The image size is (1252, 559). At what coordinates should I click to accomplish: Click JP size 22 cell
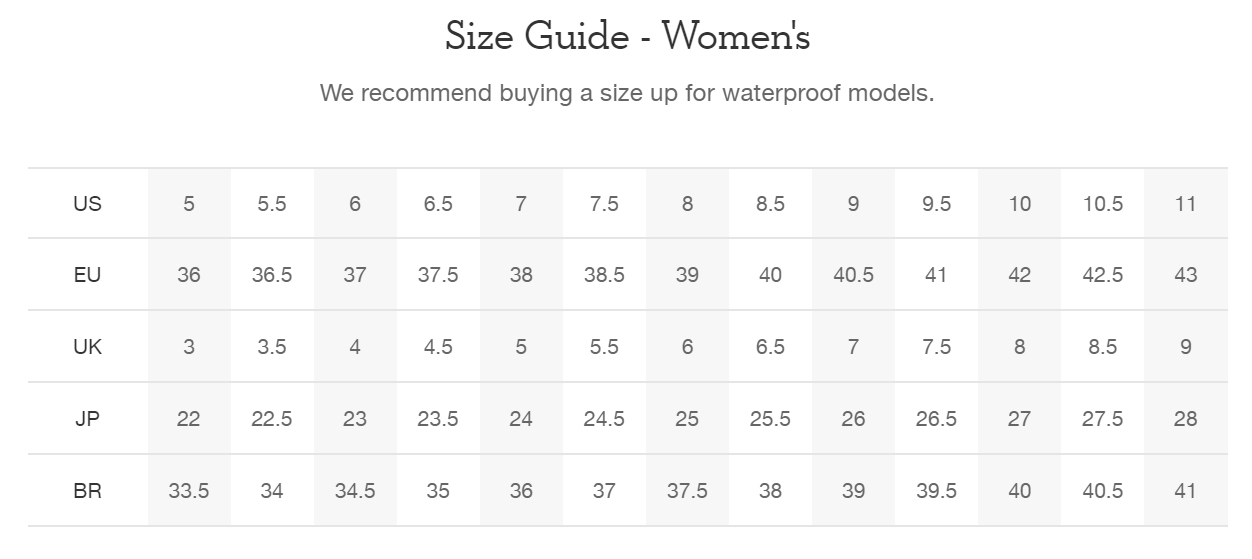tap(189, 419)
